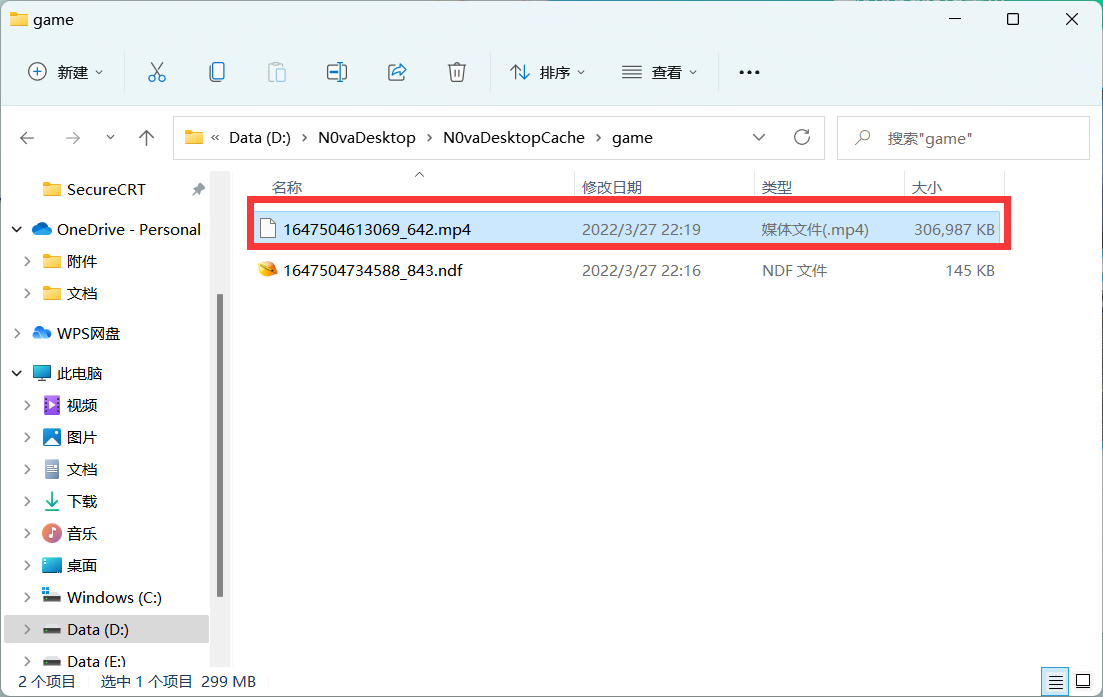This screenshot has width=1103, height=697.
Task: Sort by the 修改日期 column header
Action: point(612,187)
